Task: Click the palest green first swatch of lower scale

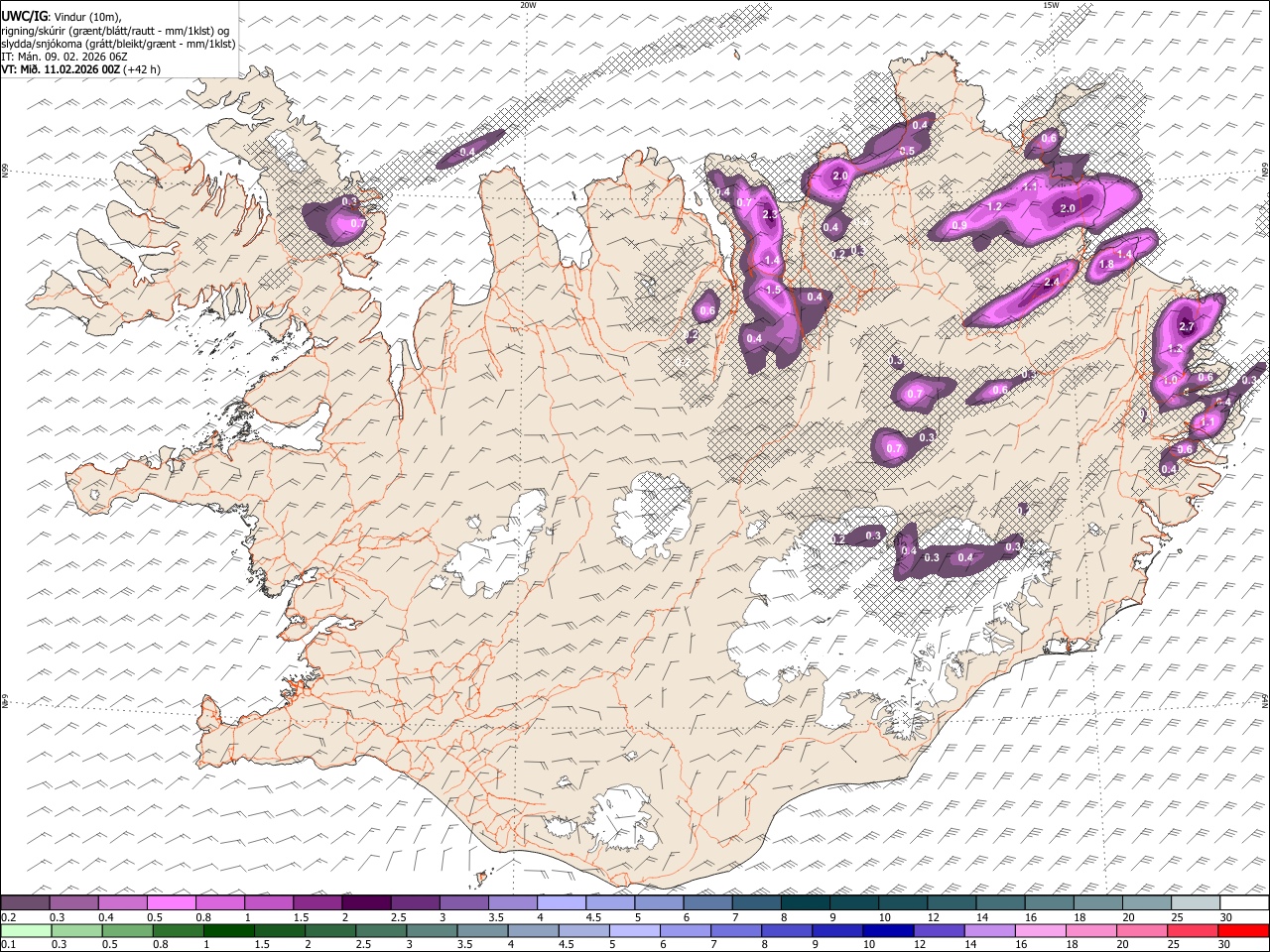Action: [x=25, y=930]
